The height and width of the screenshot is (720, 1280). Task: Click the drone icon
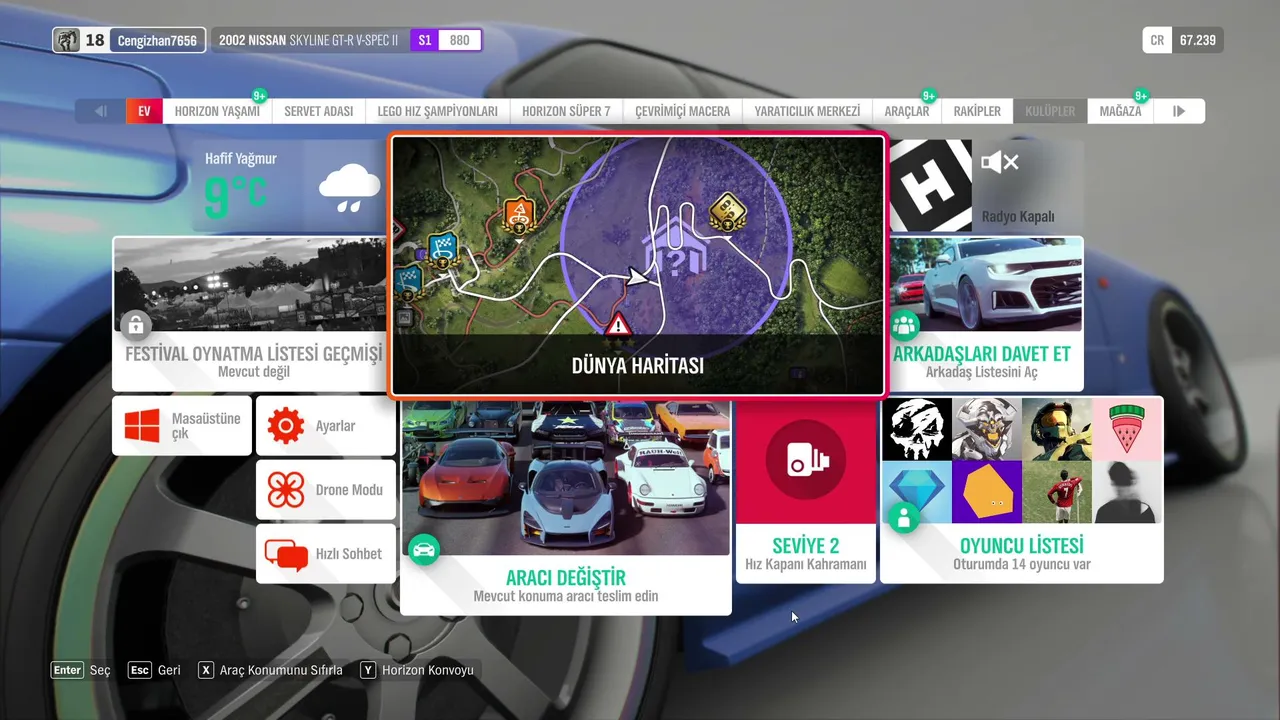(286, 490)
